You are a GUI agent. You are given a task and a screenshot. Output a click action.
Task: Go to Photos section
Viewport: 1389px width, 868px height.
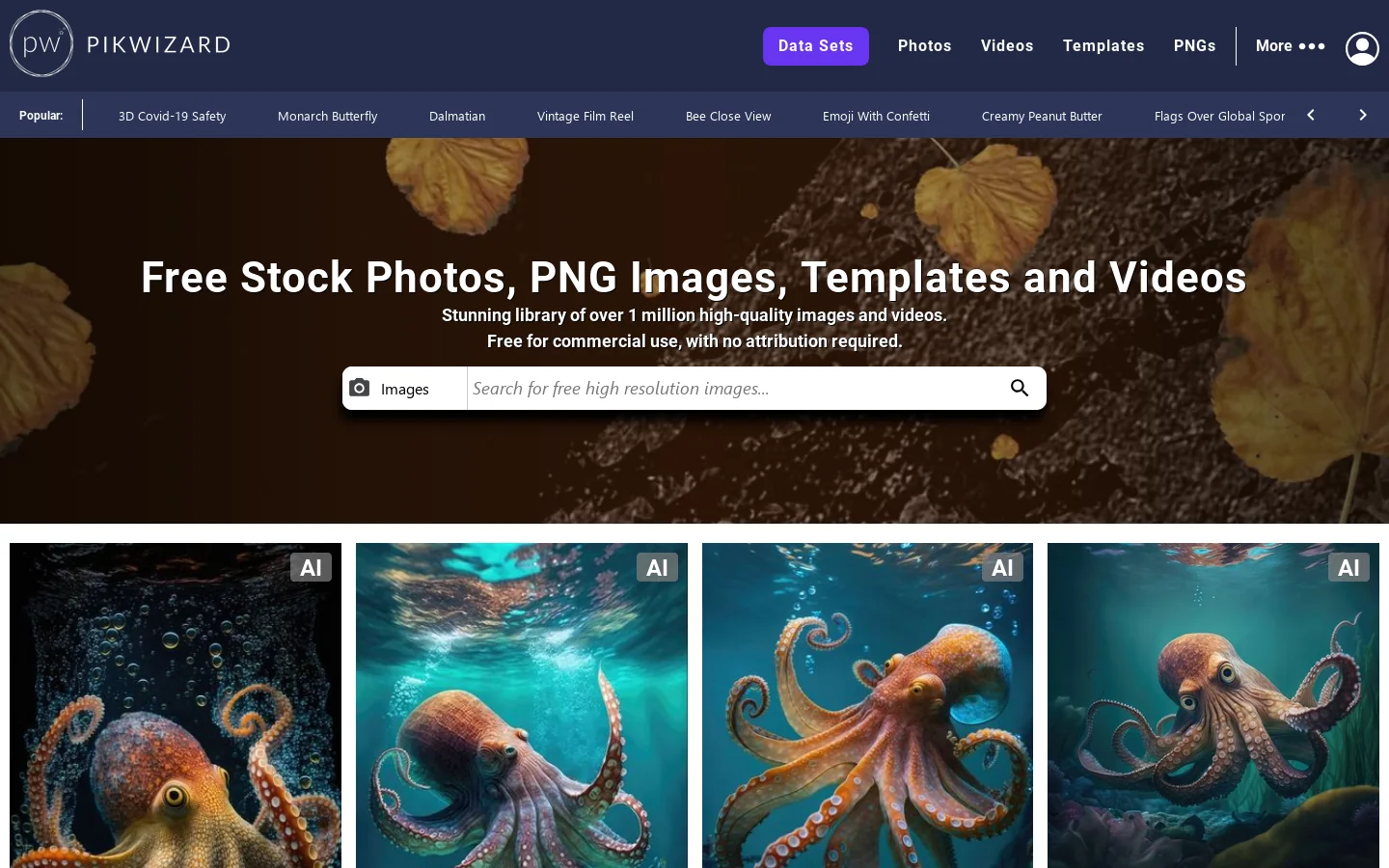tap(925, 45)
